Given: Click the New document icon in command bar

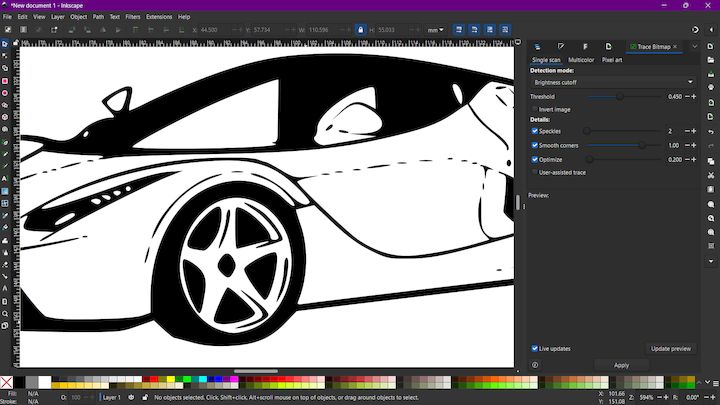Looking at the screenshot, I should (x=710, y=46).
